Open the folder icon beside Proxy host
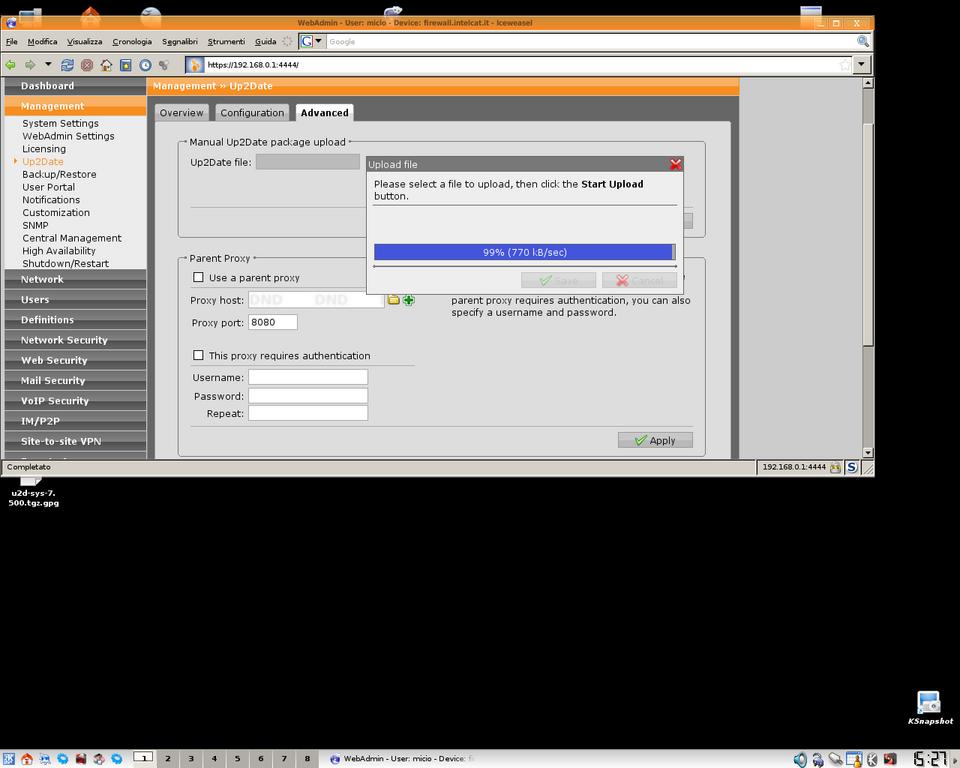The height and width of the screenshot is (768, 960). click(x=394, y=300)
